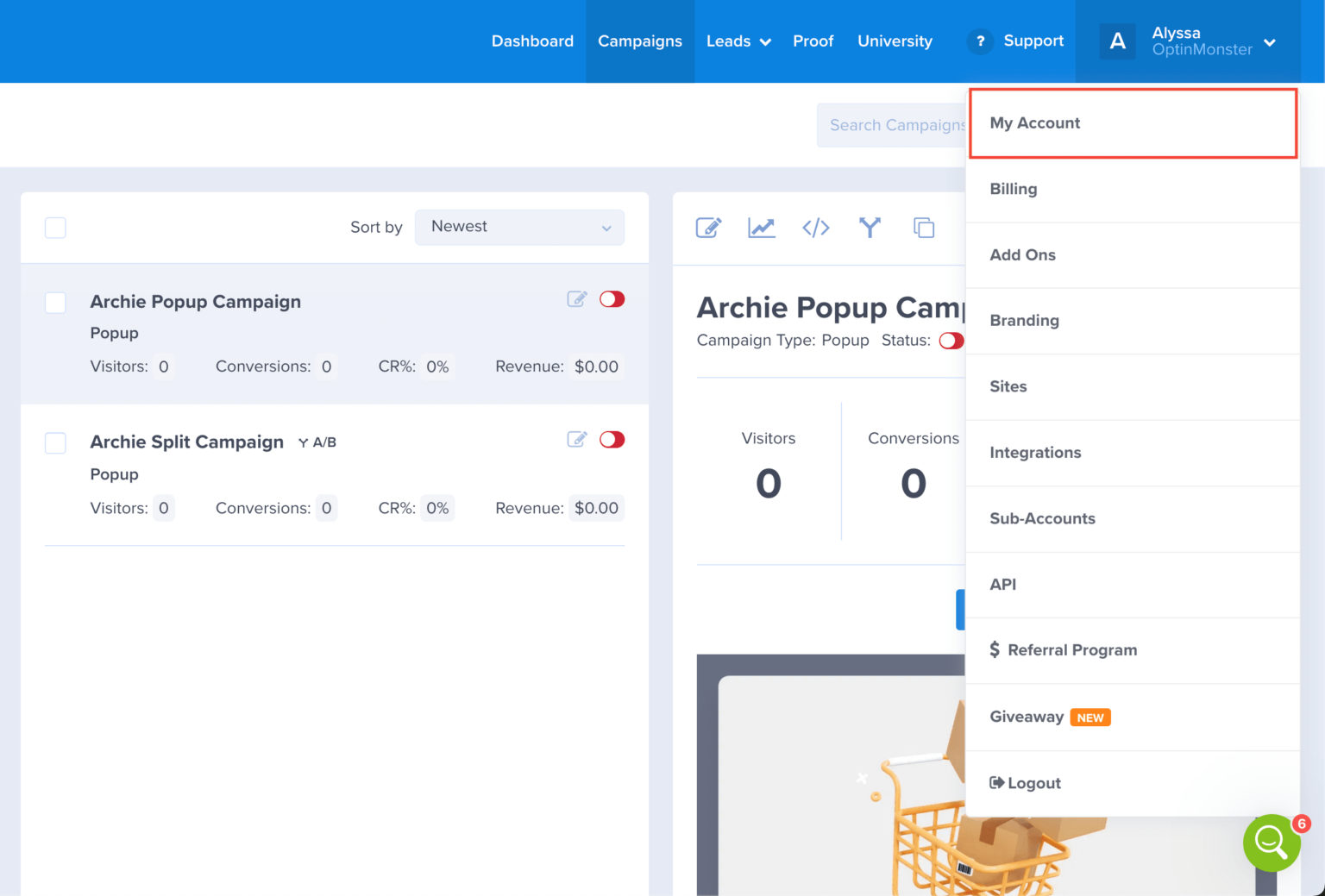Enable the Archie Split Campaign status toggle
The width and height of the screenshot is (1325, 896).
pos(612,439)
